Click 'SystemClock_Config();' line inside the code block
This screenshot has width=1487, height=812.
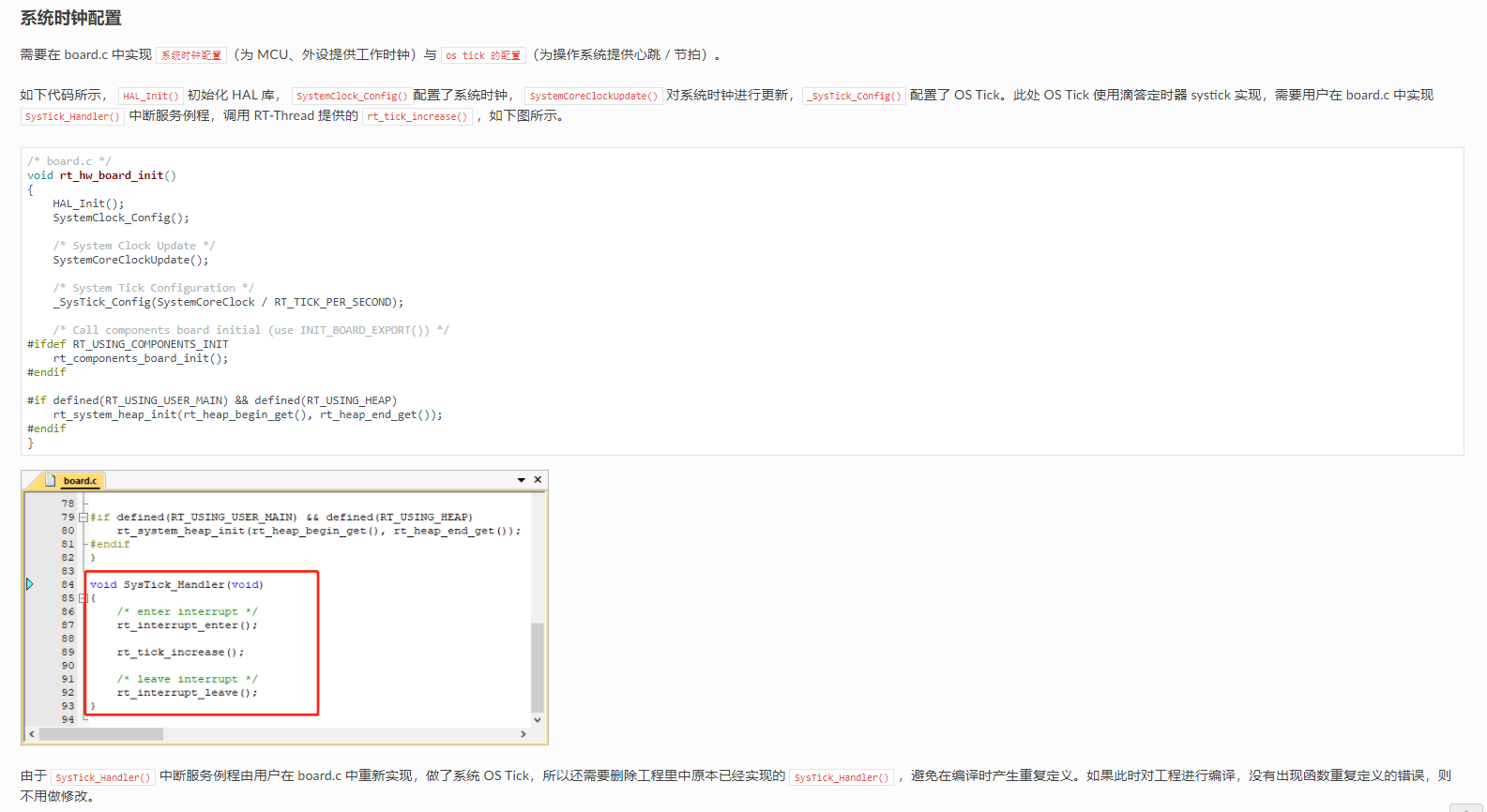121,218
